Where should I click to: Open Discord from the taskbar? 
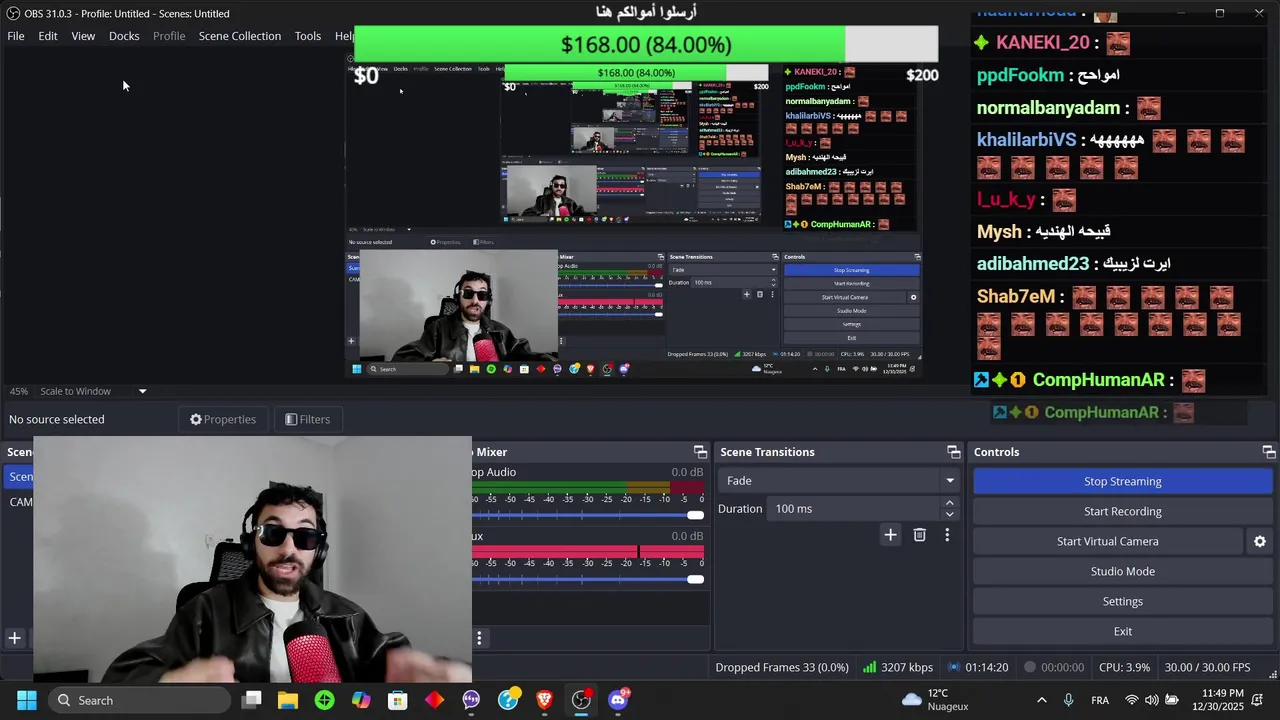click(618, 700)
